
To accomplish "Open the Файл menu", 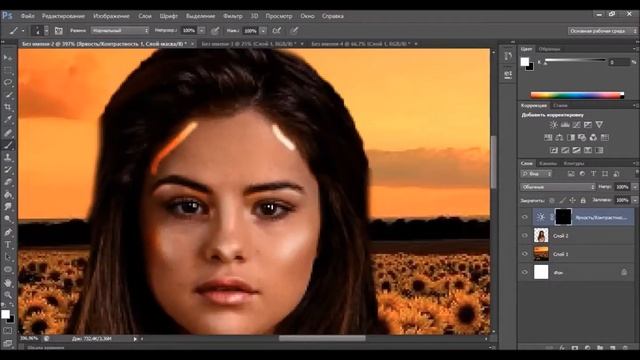I will pyautogui.click(x=27, y=16).
